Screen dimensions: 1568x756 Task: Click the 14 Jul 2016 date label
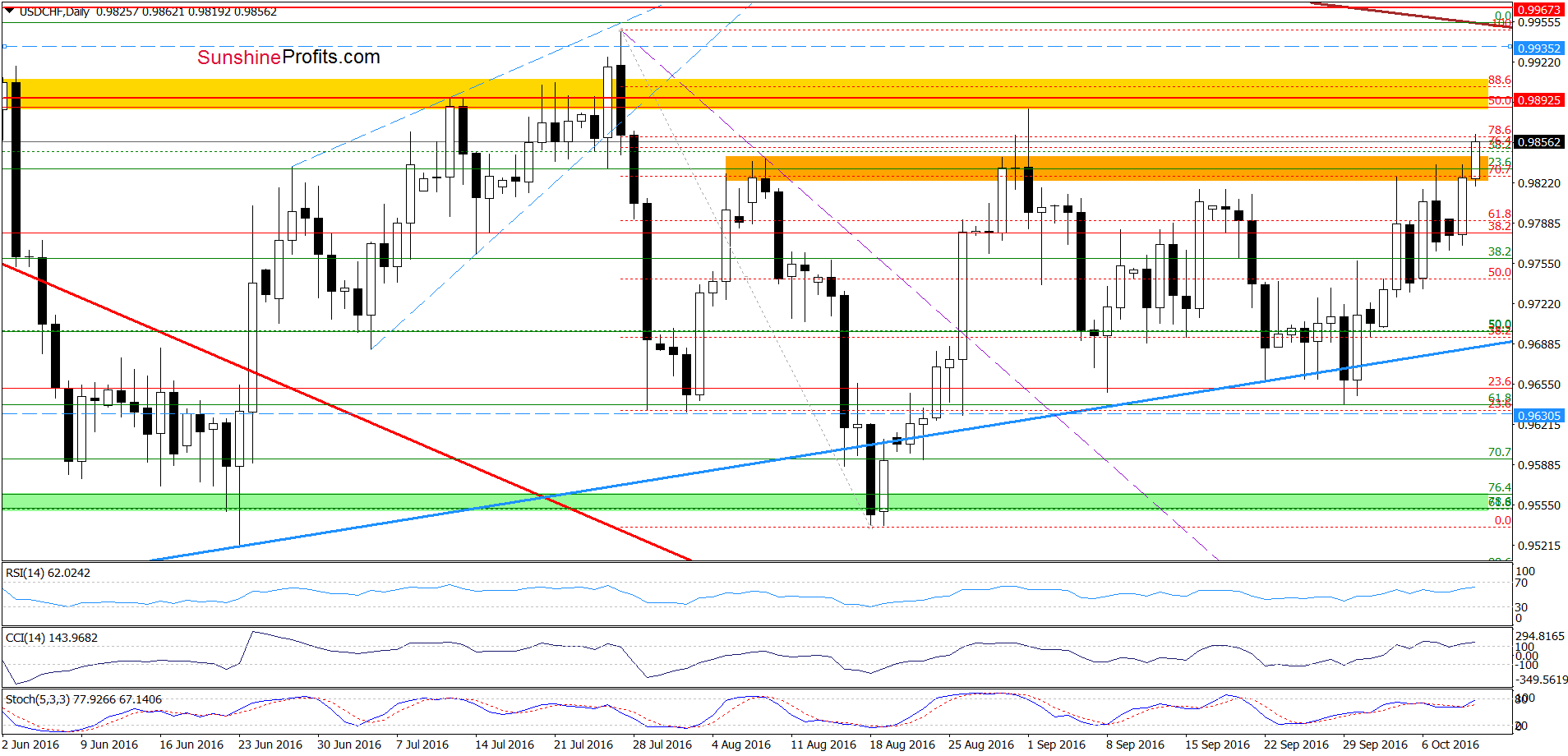(x=505, y=744)
